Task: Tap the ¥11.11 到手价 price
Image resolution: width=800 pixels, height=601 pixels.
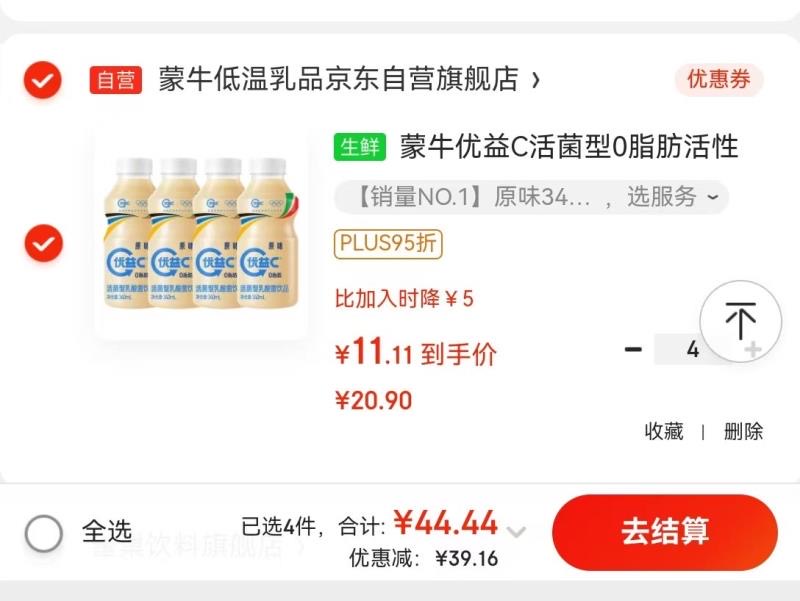Action: [x=415, y=353]
